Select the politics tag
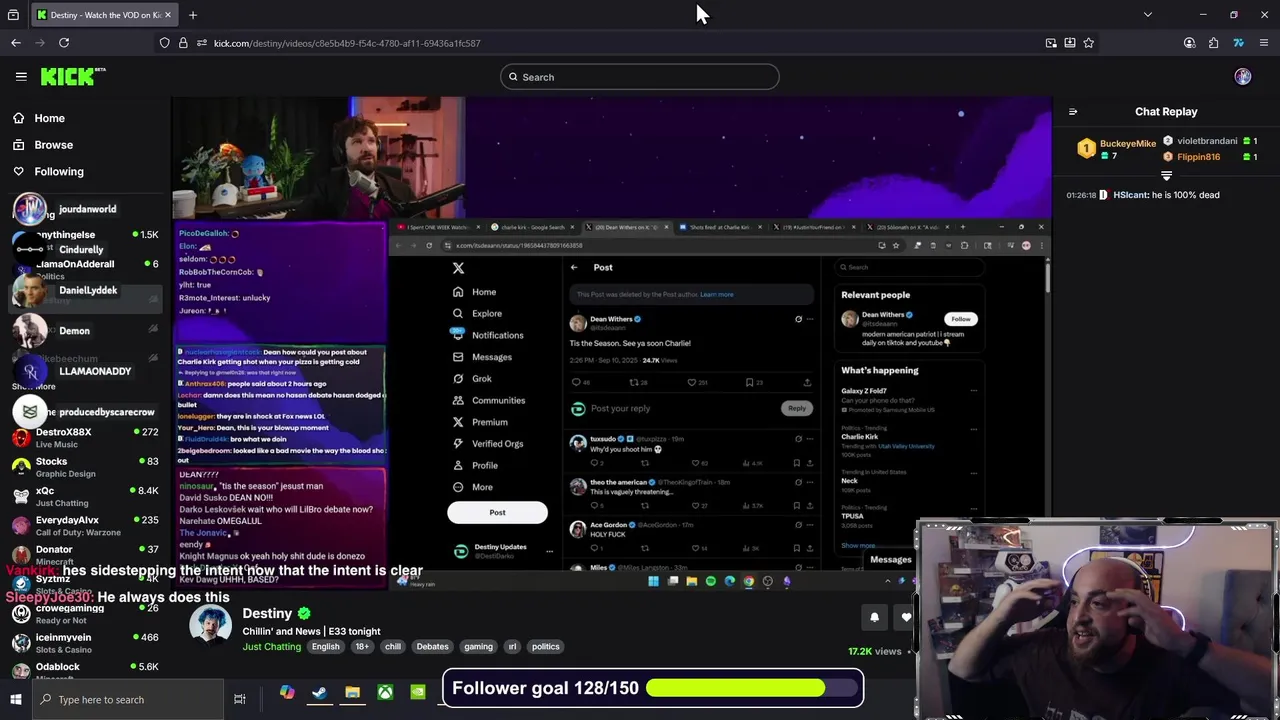The height and width of the screenshot is (720, 1280). [x=545, y=647]
